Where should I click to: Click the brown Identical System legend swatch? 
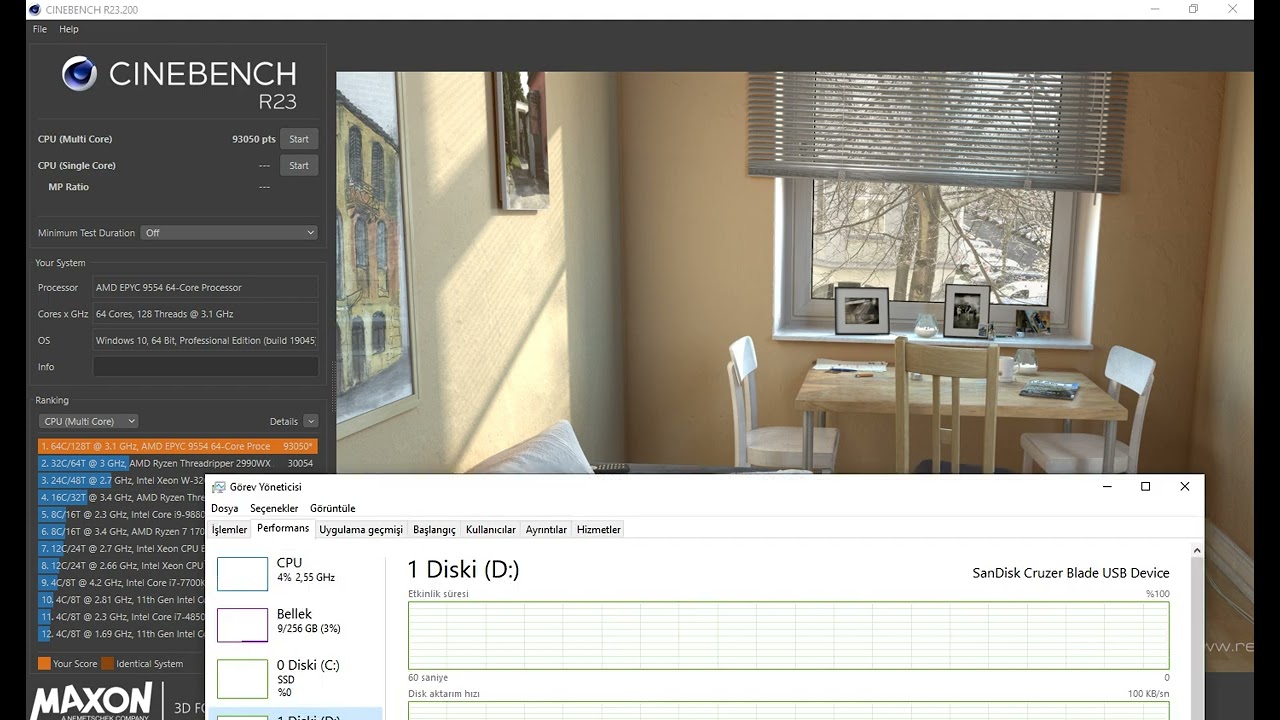[107, 663]
